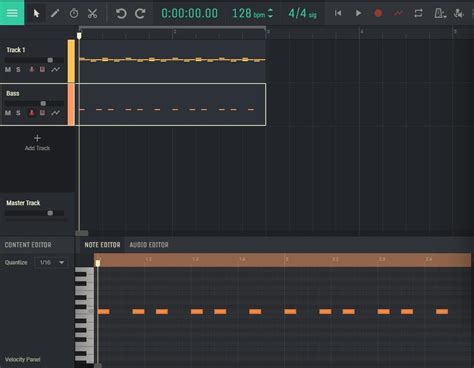The image size is (474, 368).
Task: Click bar 2 on arrangement ruler
Action: point(174,32)
